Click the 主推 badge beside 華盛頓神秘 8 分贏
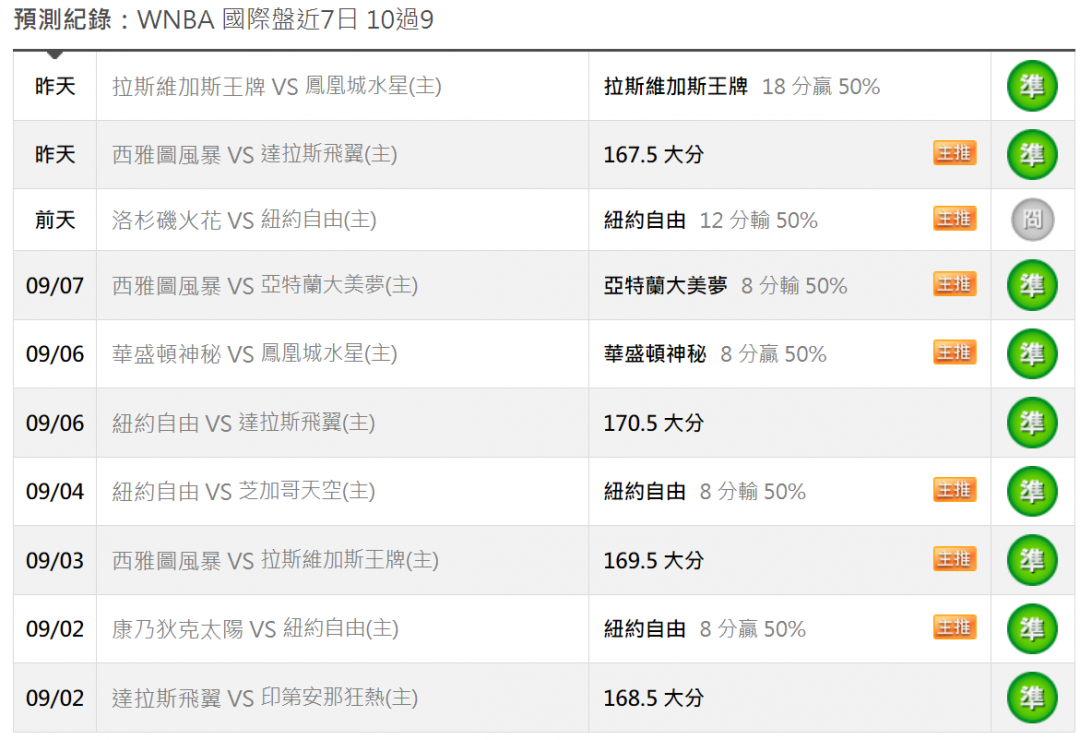Image resolution: width=1080 pixels, height=740 pixels. tap(955, 352)
